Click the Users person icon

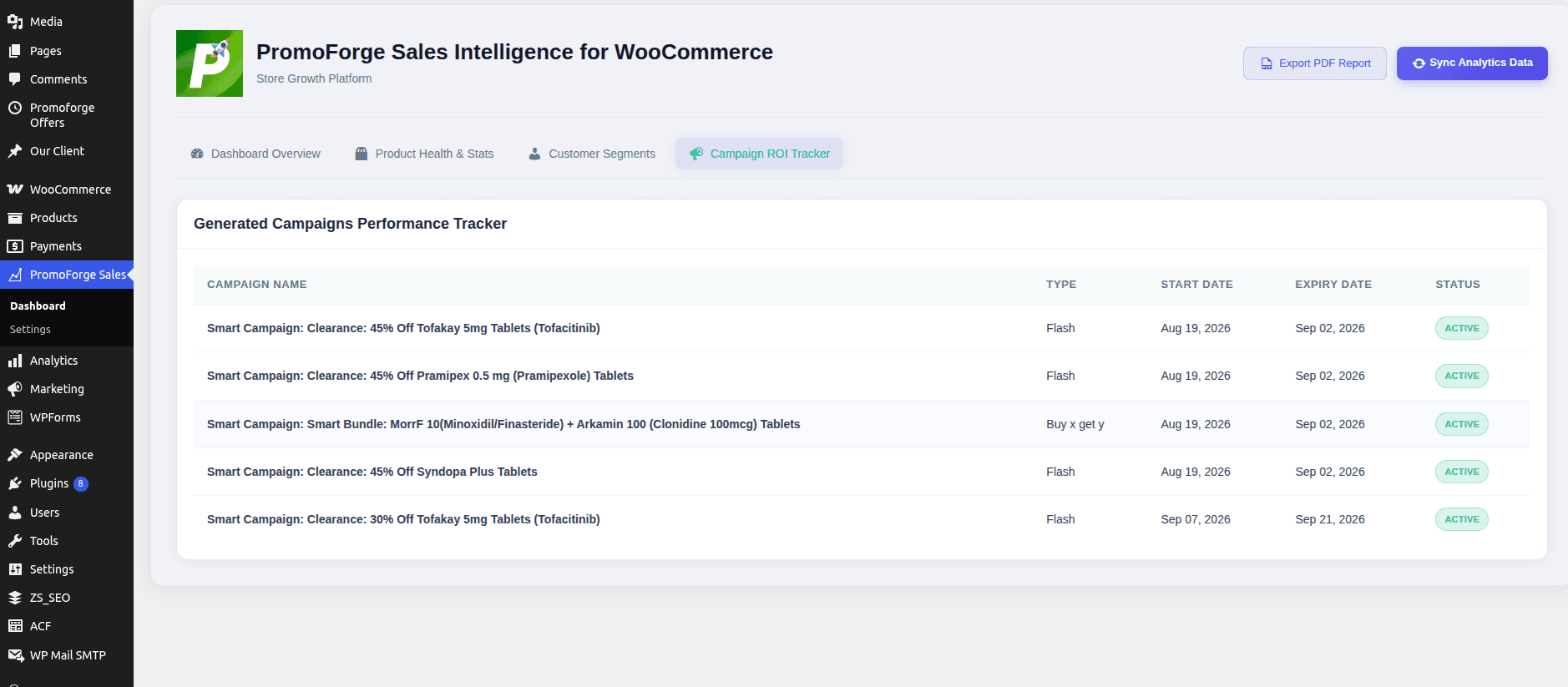[x=15, y=513]
